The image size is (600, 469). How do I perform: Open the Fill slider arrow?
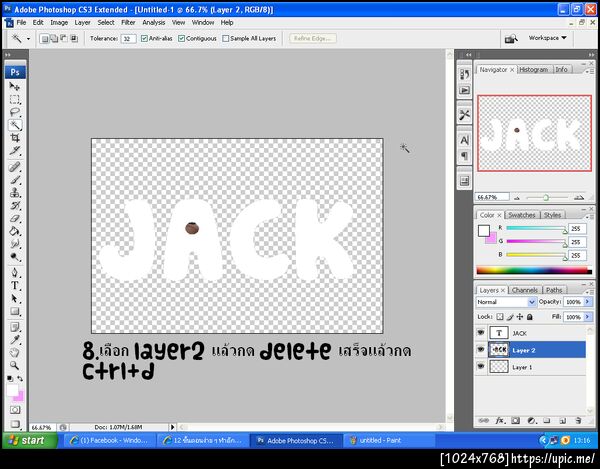click(587, 317)
